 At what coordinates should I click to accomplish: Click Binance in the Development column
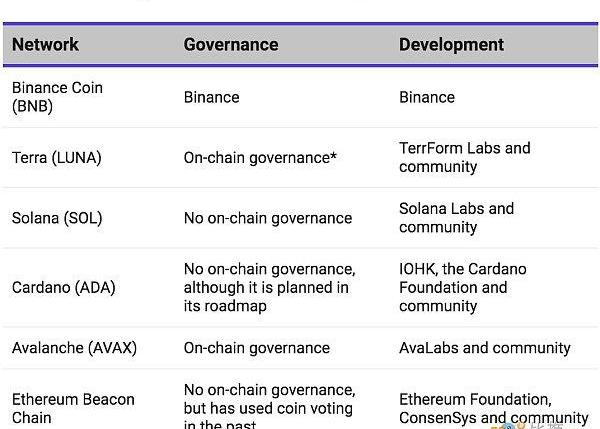click(427, 97)
